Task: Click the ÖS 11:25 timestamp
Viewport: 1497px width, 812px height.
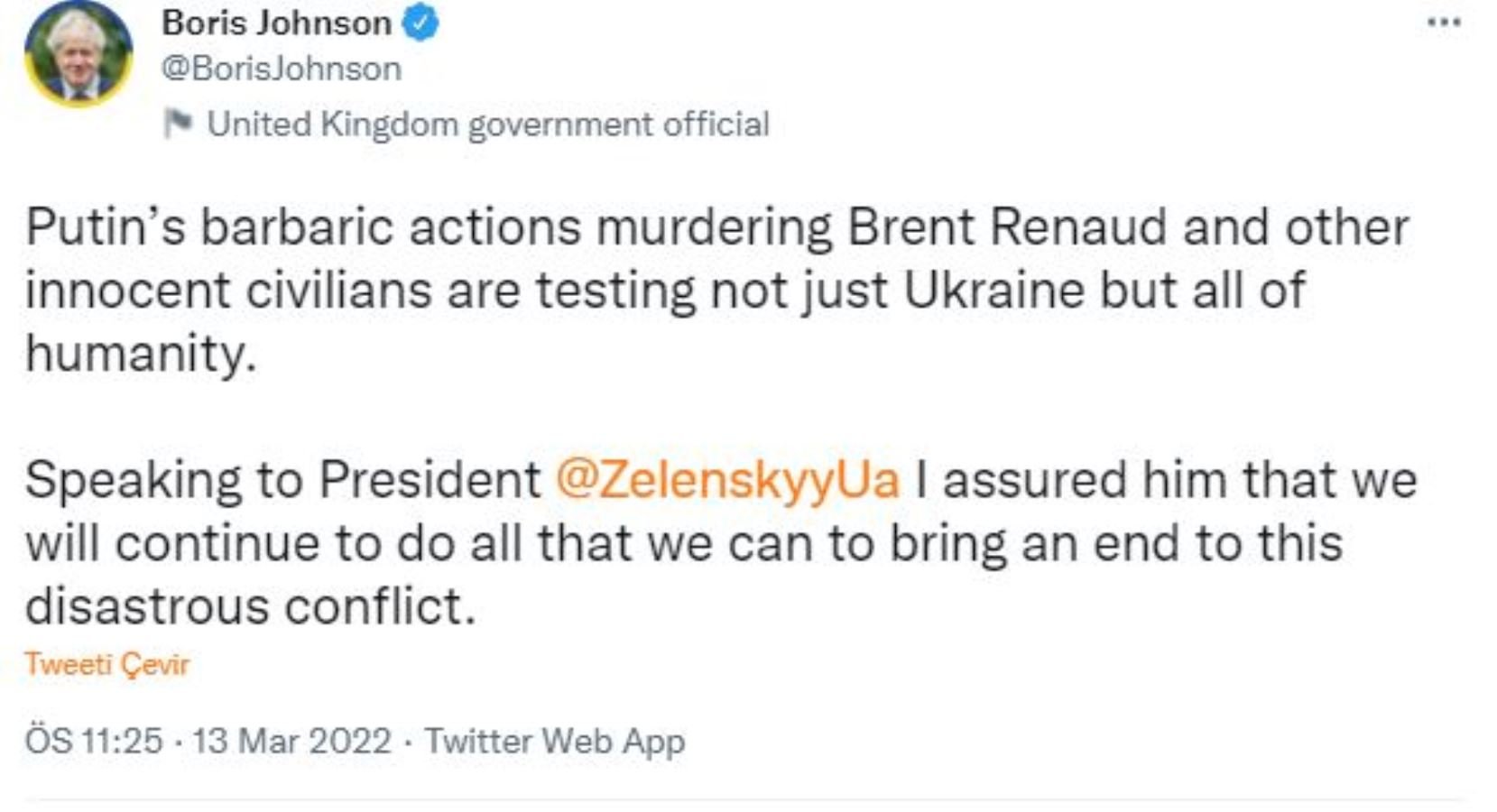Action: [x=93, y=742]
